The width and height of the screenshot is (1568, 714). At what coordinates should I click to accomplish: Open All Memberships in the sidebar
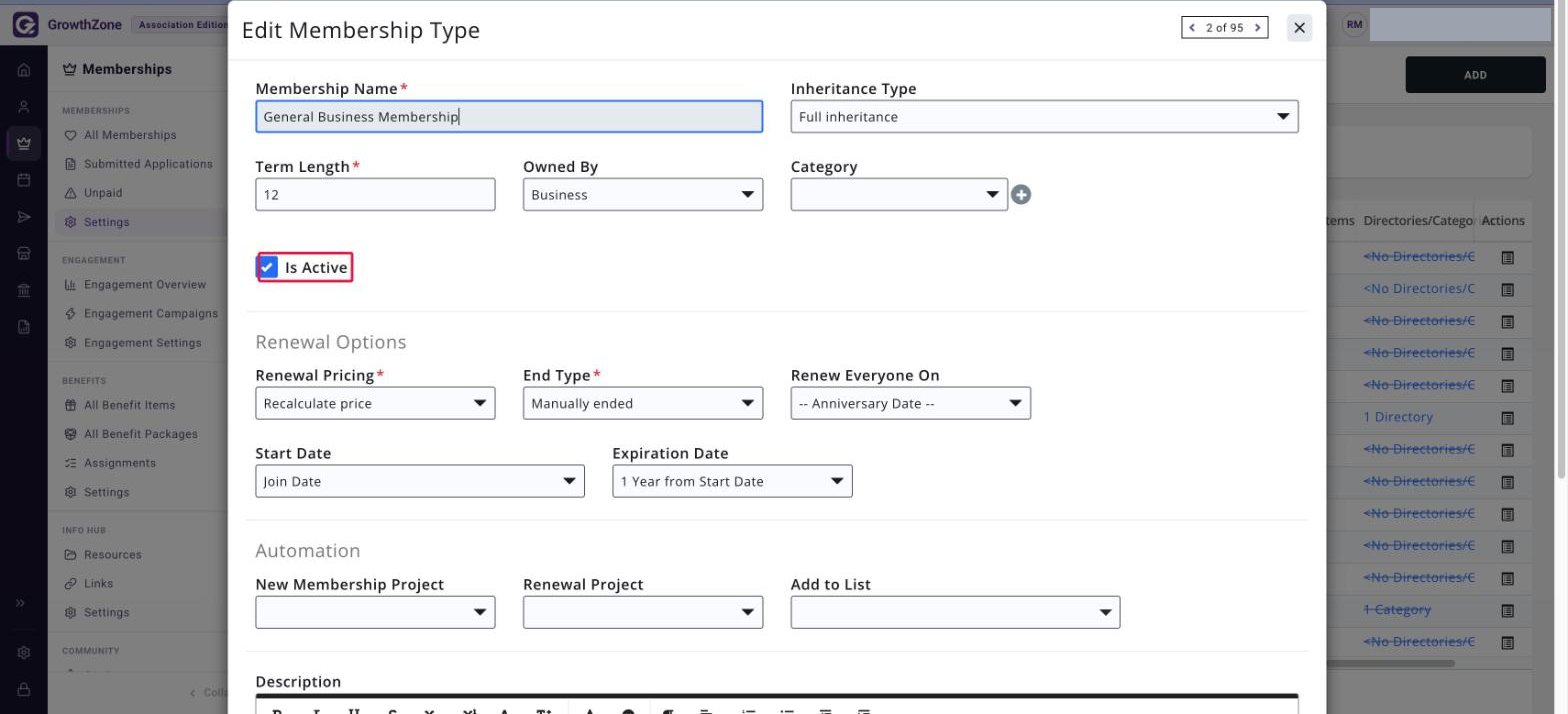(x=130, y=135)
